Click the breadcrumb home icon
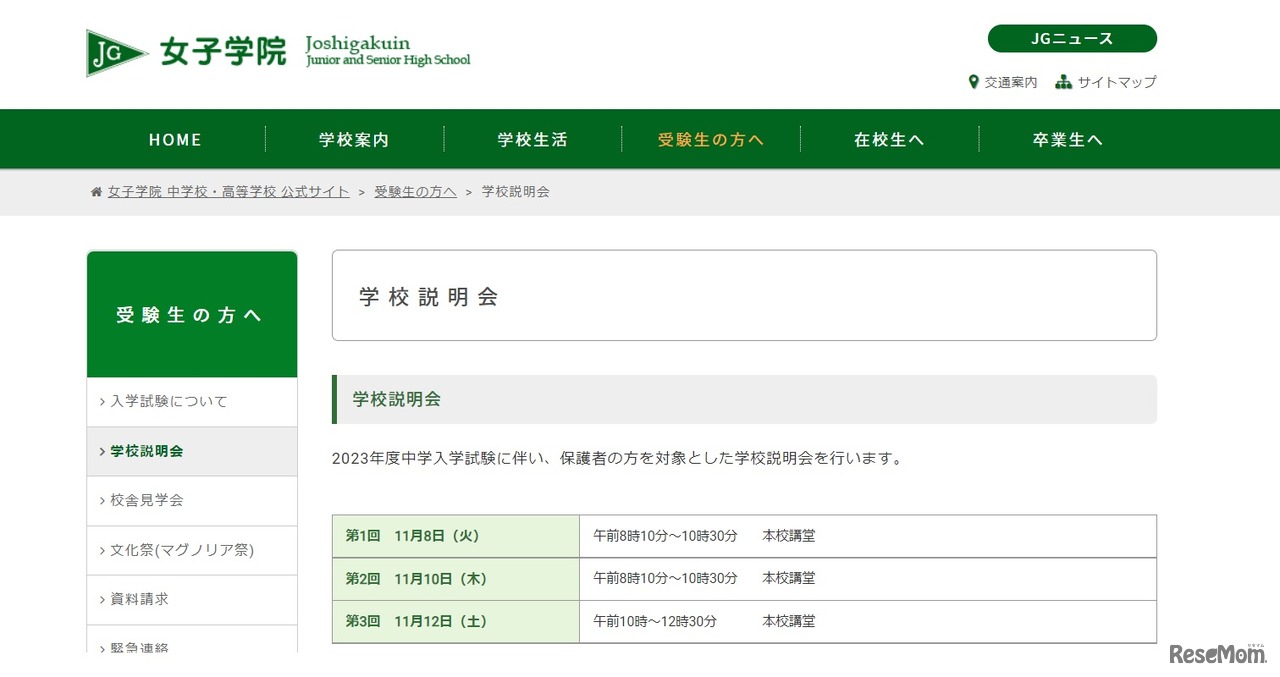 pyautogui.click(x=96, y=192)
